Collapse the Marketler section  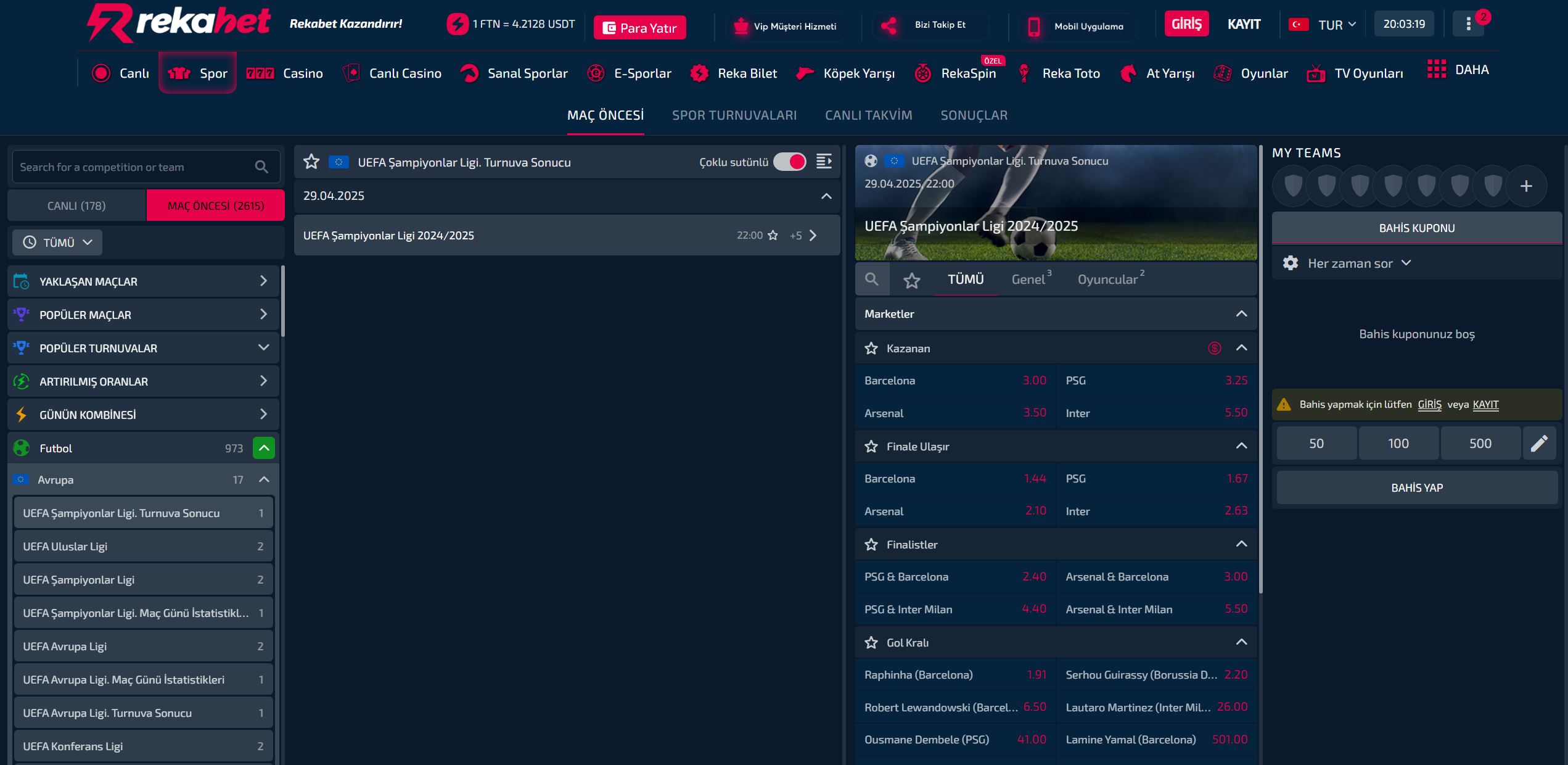[1241, 314]
